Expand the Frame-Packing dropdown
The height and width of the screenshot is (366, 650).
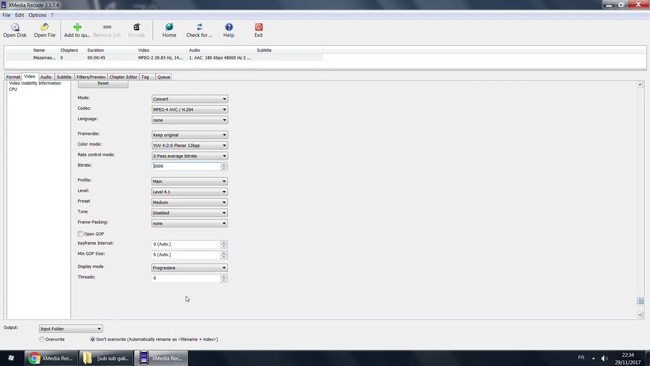tap(189, 223)
